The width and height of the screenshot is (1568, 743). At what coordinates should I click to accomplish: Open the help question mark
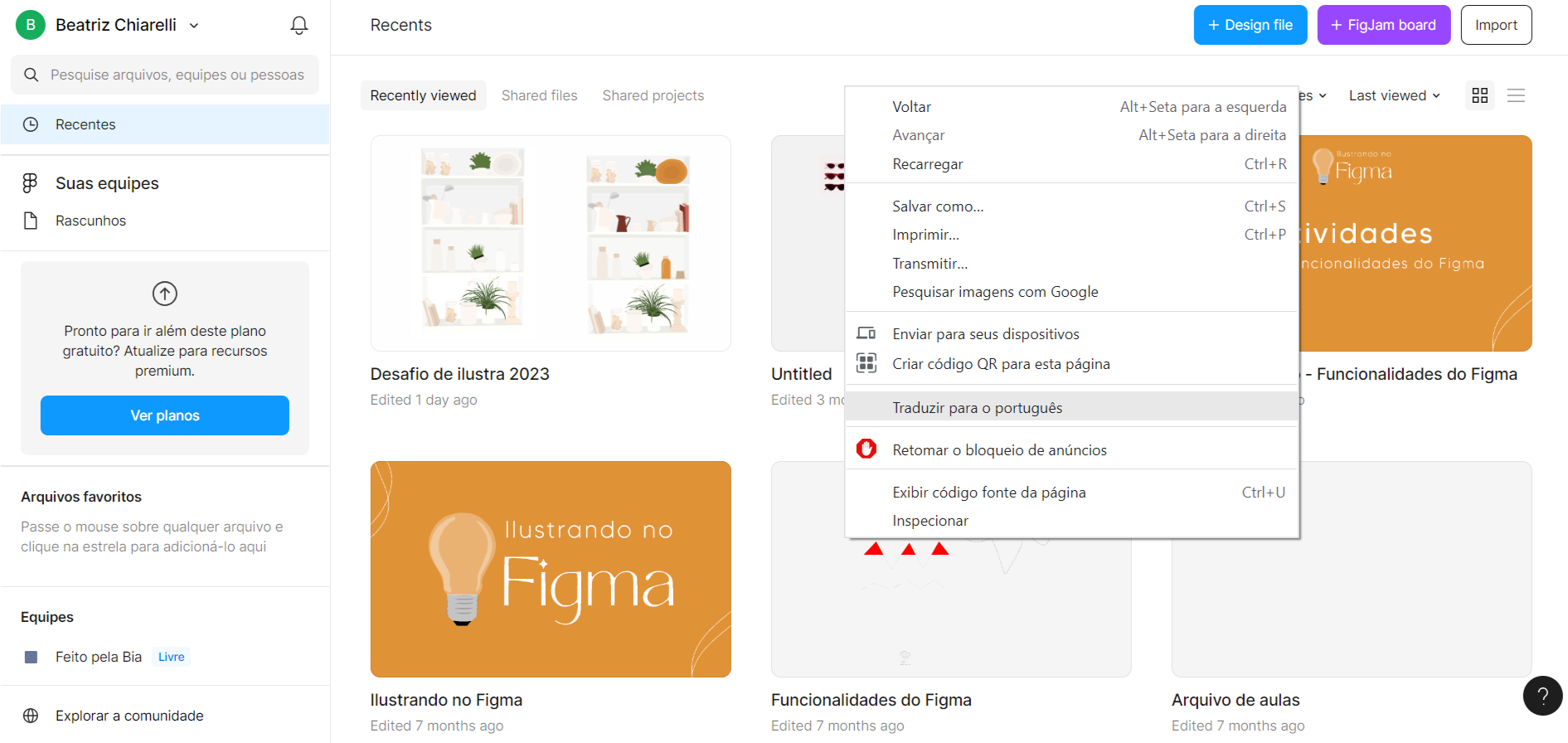pyautogui.click(x=1542, y=696)
